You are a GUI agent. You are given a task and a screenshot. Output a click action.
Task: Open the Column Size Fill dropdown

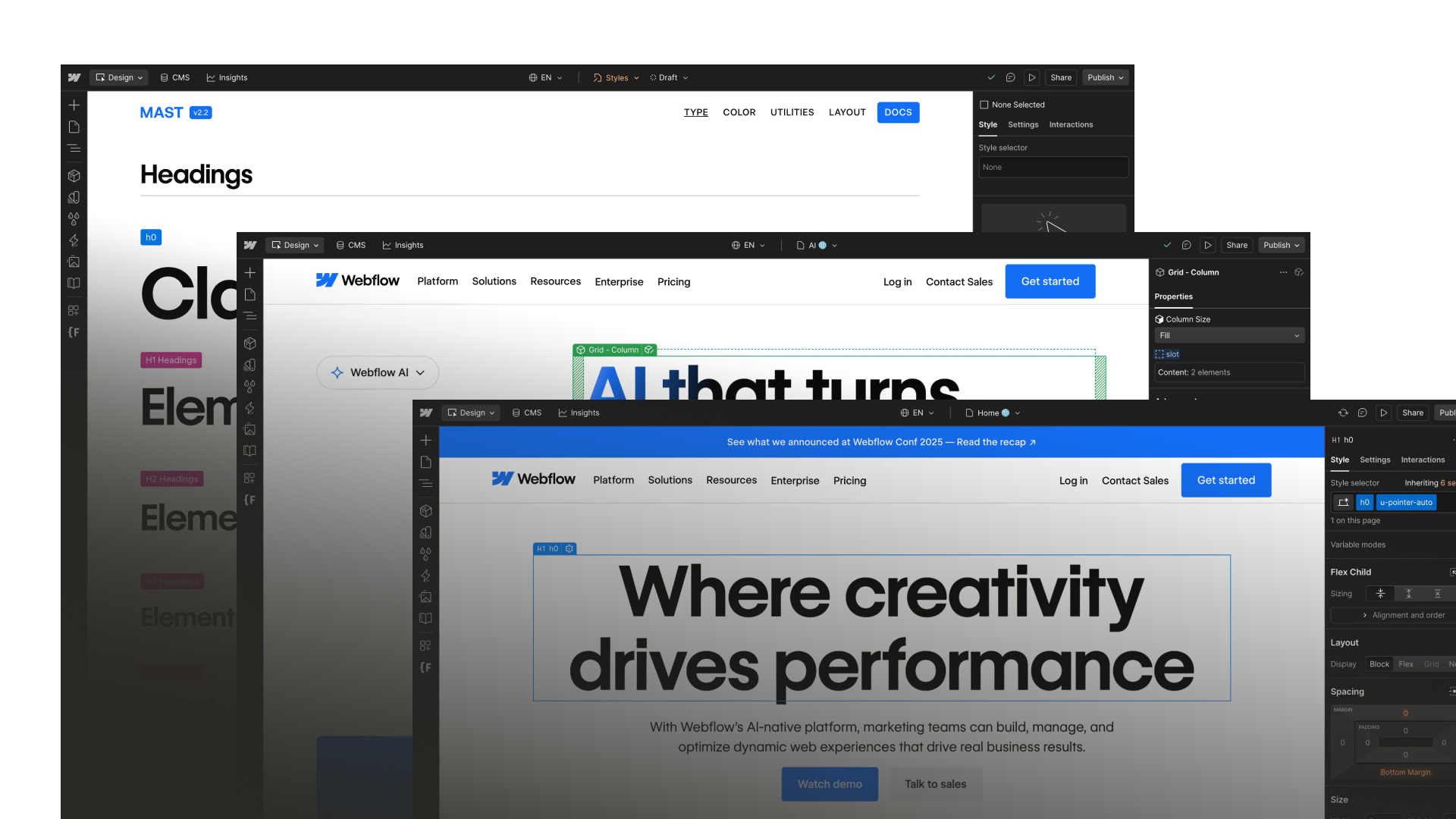(x=1229, y=335)
